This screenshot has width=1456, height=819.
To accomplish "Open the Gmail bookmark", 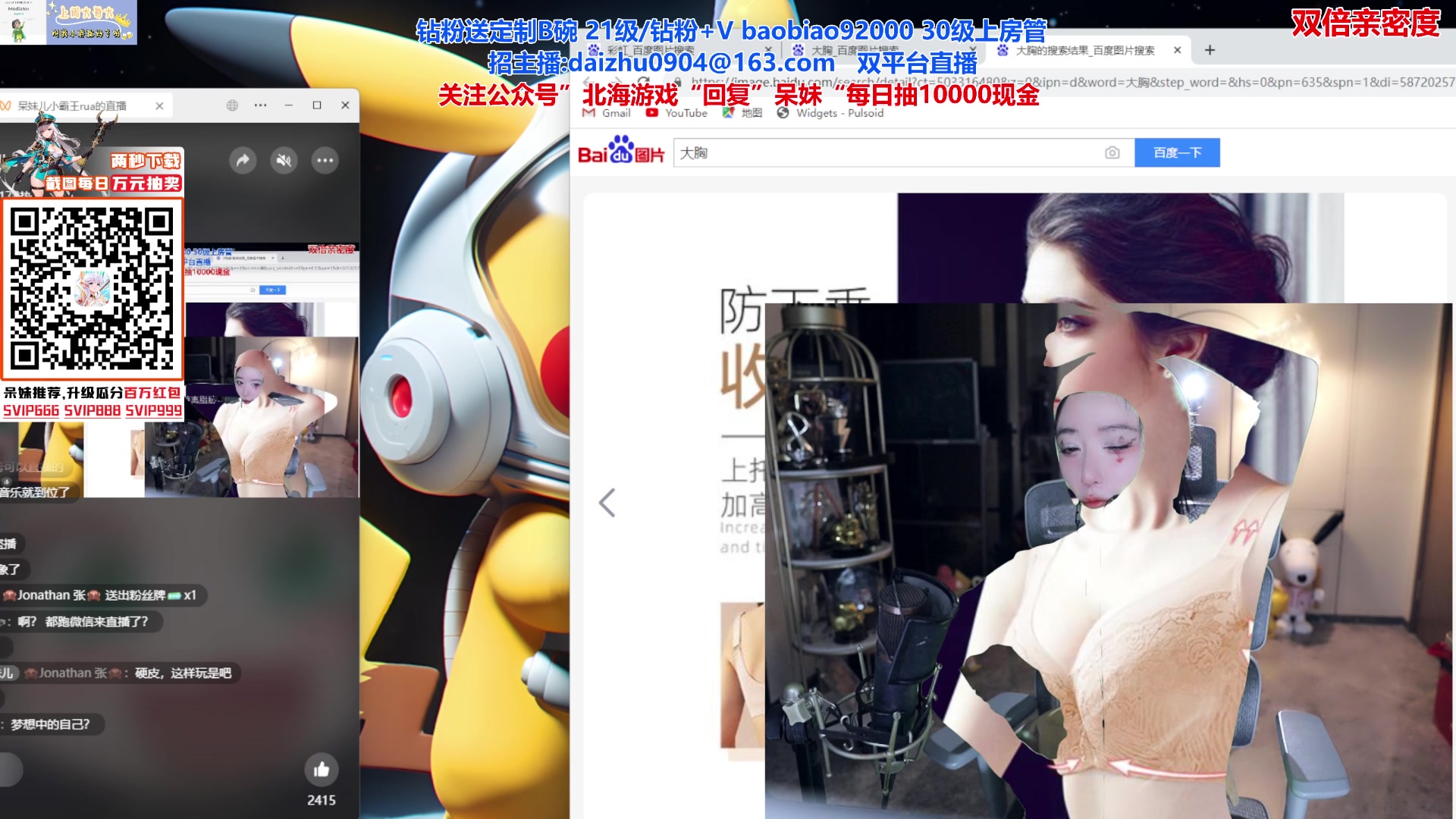I will point(607,113).
